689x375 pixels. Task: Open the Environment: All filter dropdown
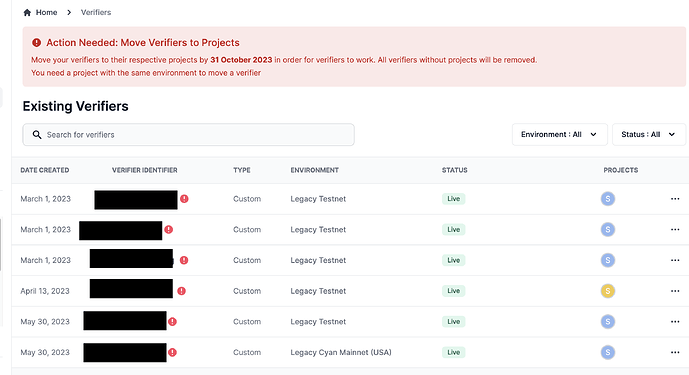pos(559,135)
